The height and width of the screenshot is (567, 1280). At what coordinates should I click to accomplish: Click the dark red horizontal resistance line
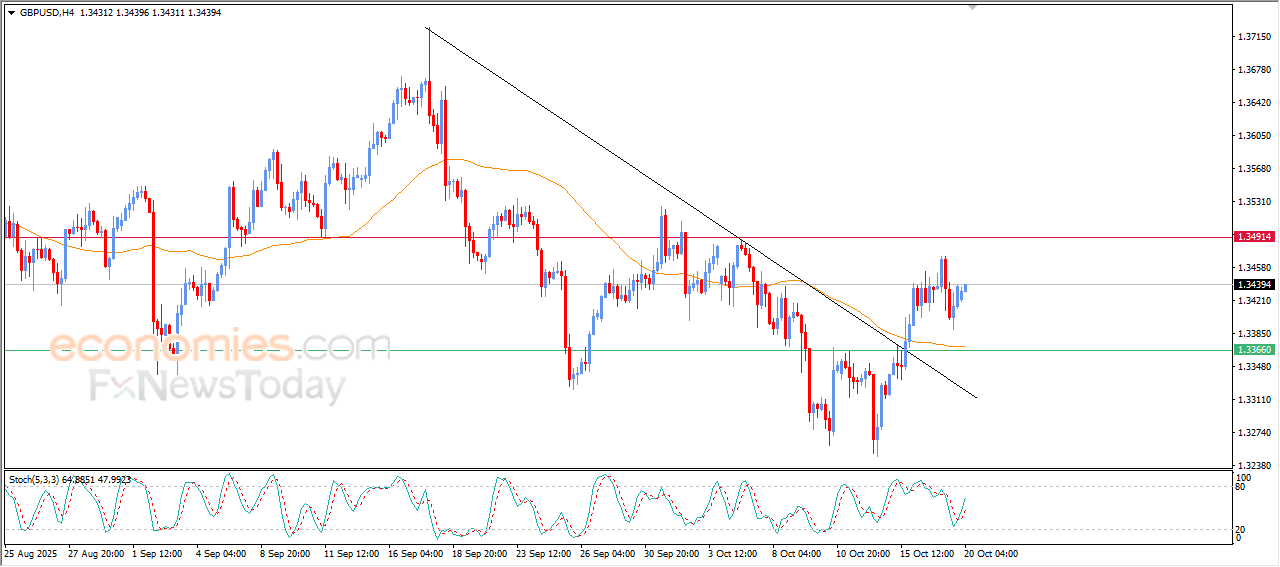(616, 237)
